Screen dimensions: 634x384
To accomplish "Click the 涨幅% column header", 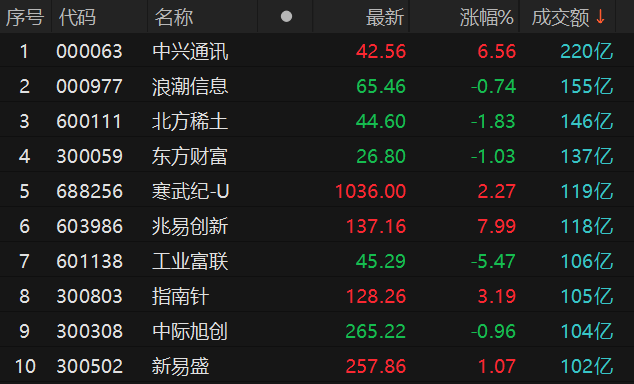I will pyautogui.click(x=486, y=17).
